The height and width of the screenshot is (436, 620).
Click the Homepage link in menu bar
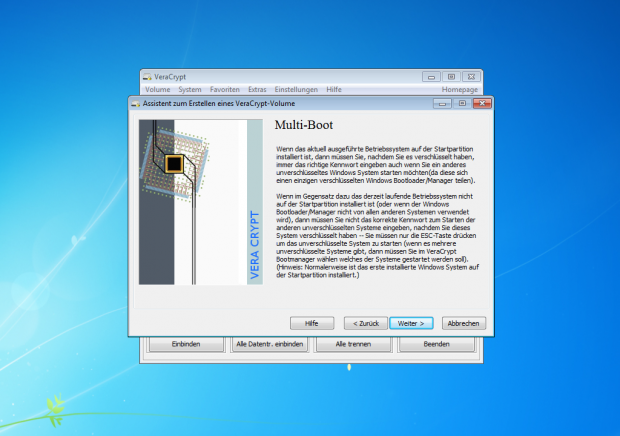click(459, 89)
